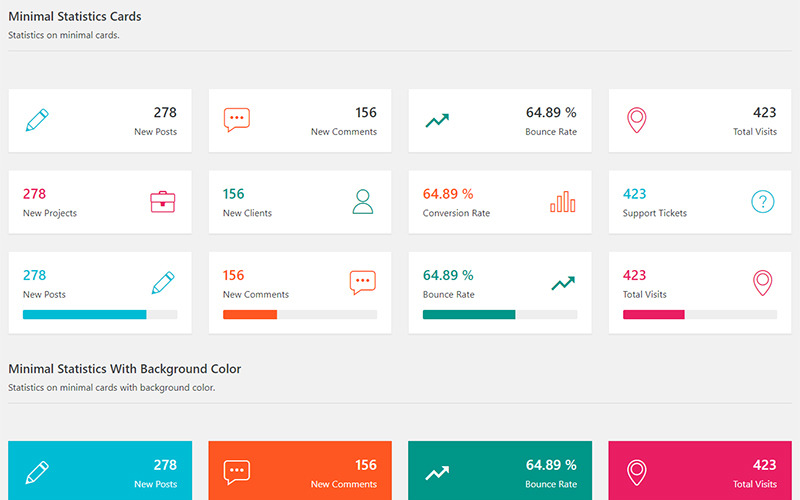800x500 pixels.
Task: Click speech bubble icon above the orange progress bar
Action: point(363,283)
